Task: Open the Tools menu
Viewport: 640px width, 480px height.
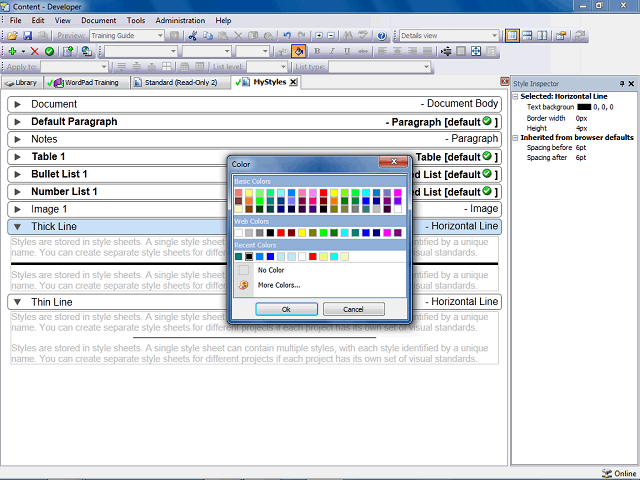Action: [x=136, y=20]
